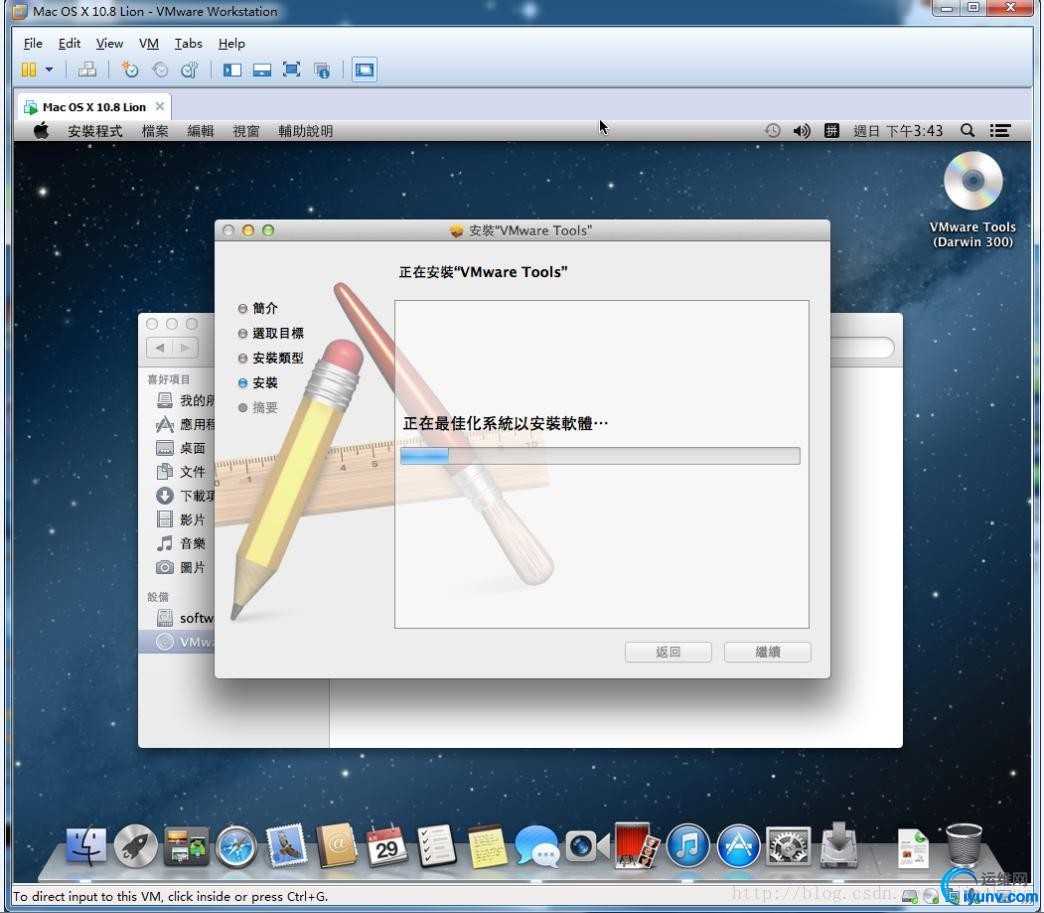Open the VMware Edit menu
The height and width of the screenshot is (913, 1044).
click(x=69, y=43)
